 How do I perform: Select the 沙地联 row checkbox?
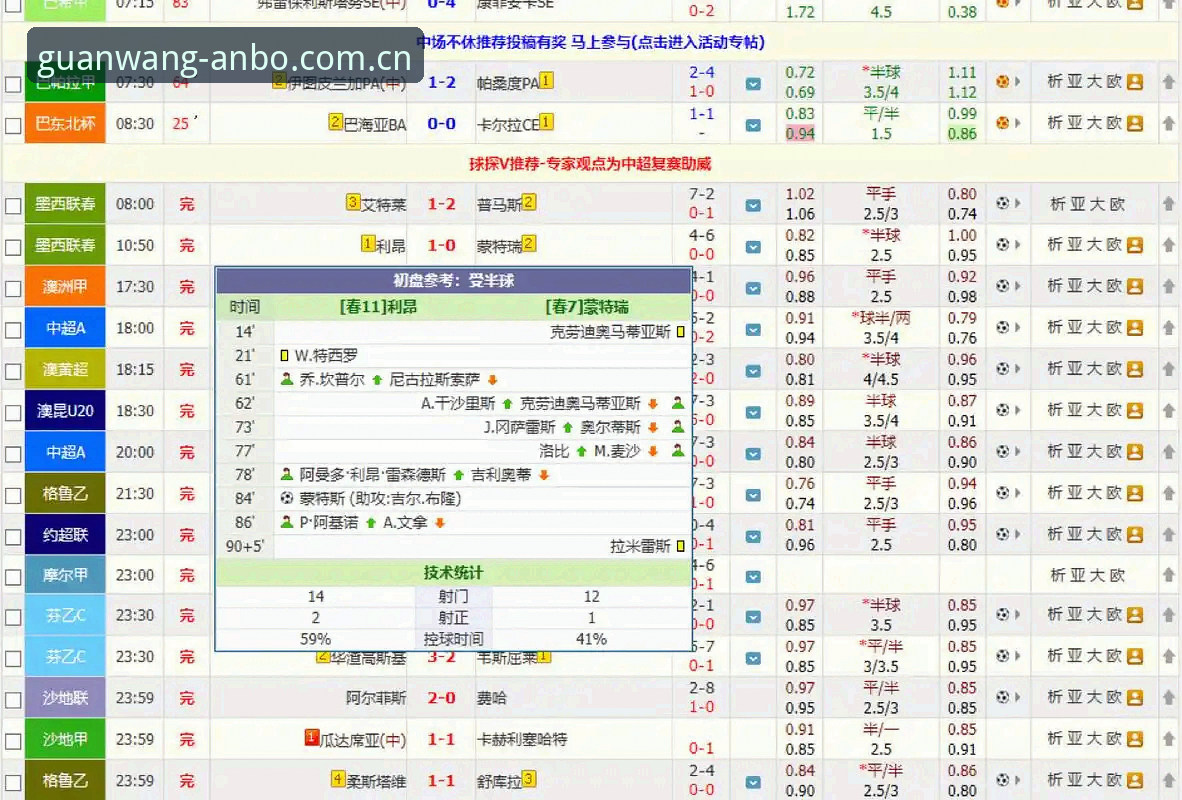tap(13, 700)
